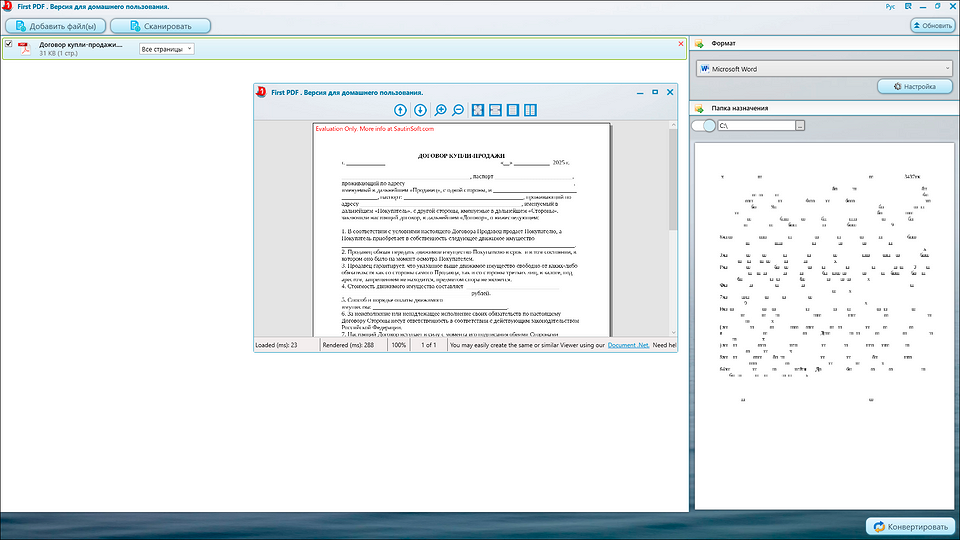Click the '31 КВ (1 стр.)' file size text
This screenshot has width=960, height=540.
coord(58,53)
